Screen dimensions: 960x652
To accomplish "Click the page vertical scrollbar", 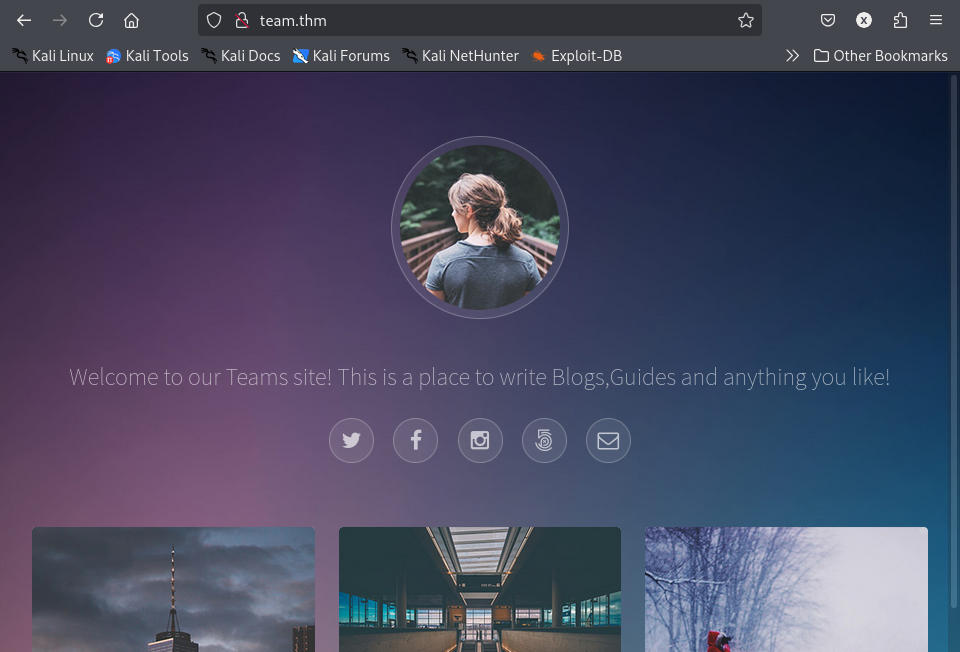I will tap(953, 343).
